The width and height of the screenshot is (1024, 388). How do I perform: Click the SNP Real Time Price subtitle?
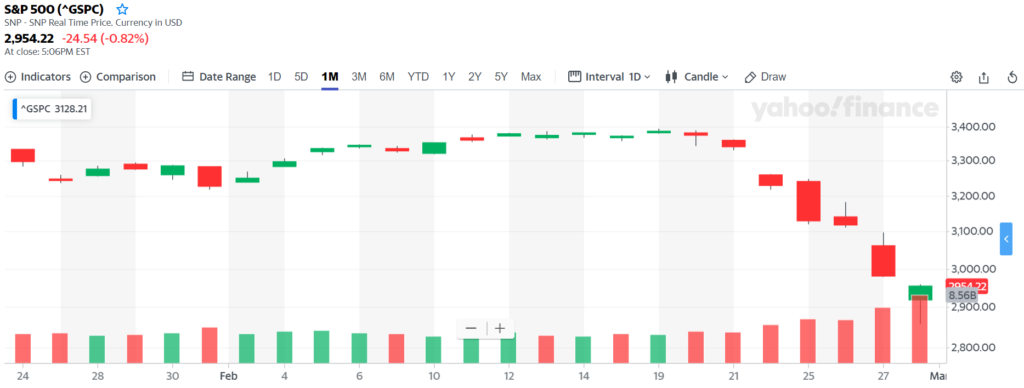click(x=93, y=23)
